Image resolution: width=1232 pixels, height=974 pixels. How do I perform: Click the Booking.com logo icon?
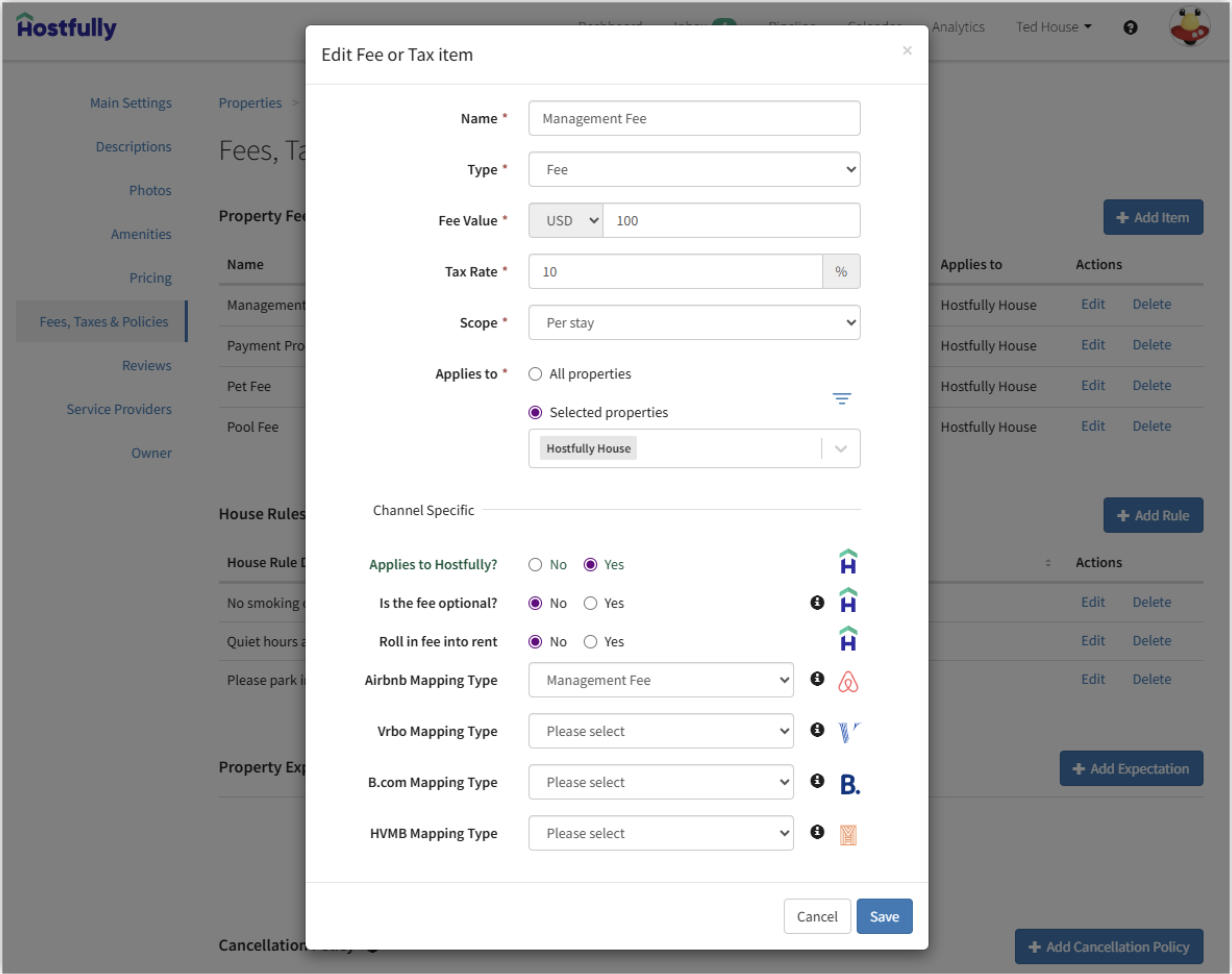point(849,784)
